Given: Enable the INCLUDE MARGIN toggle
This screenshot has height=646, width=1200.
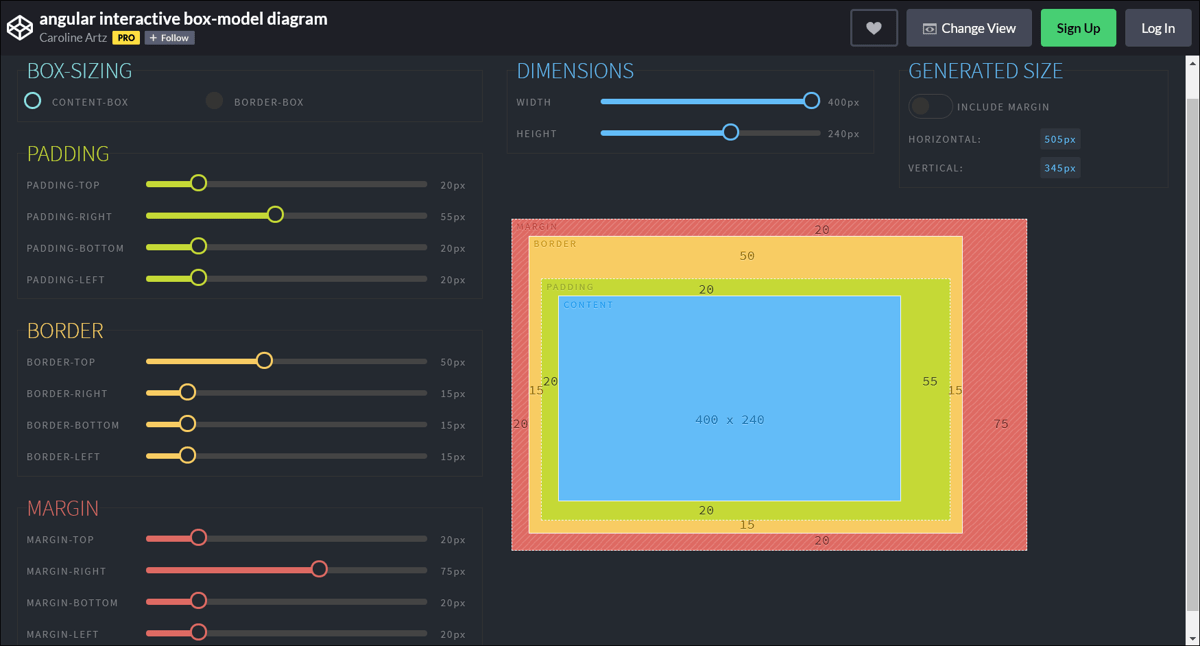Looking at the screenshot, I should [930, 106].
